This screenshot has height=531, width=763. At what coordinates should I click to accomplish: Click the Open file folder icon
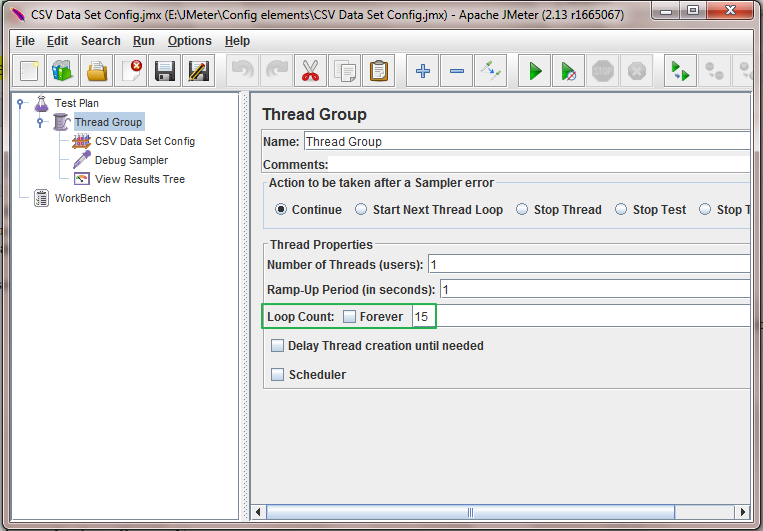click(96, 71)
